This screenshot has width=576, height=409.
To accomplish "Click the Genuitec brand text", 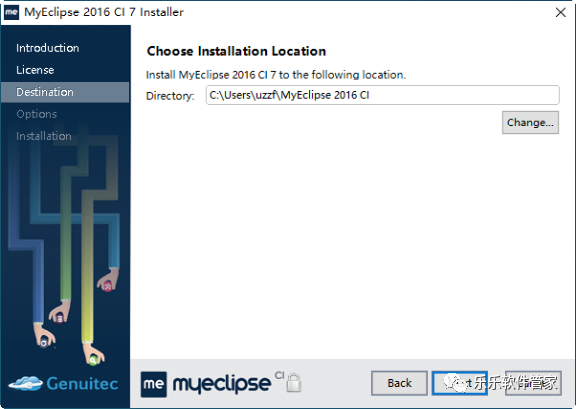I will tap(82, 383).
